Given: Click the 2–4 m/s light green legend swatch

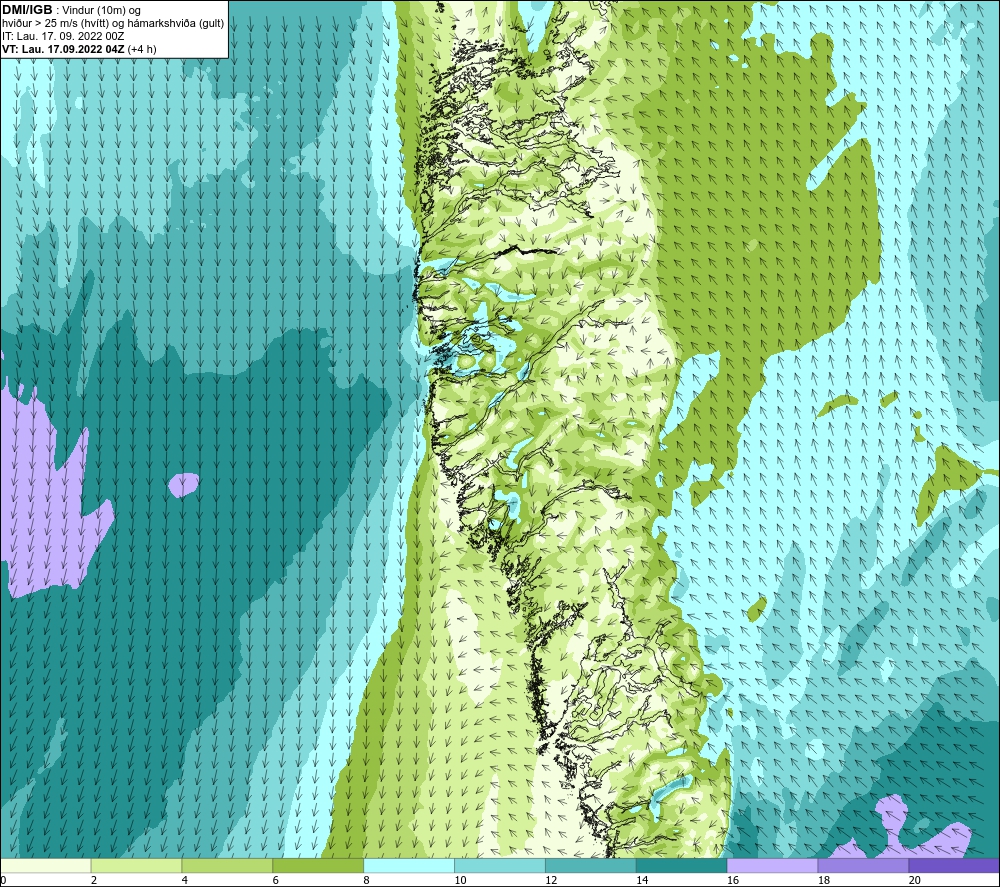Looking at the screenshot, I should point(136,865).
